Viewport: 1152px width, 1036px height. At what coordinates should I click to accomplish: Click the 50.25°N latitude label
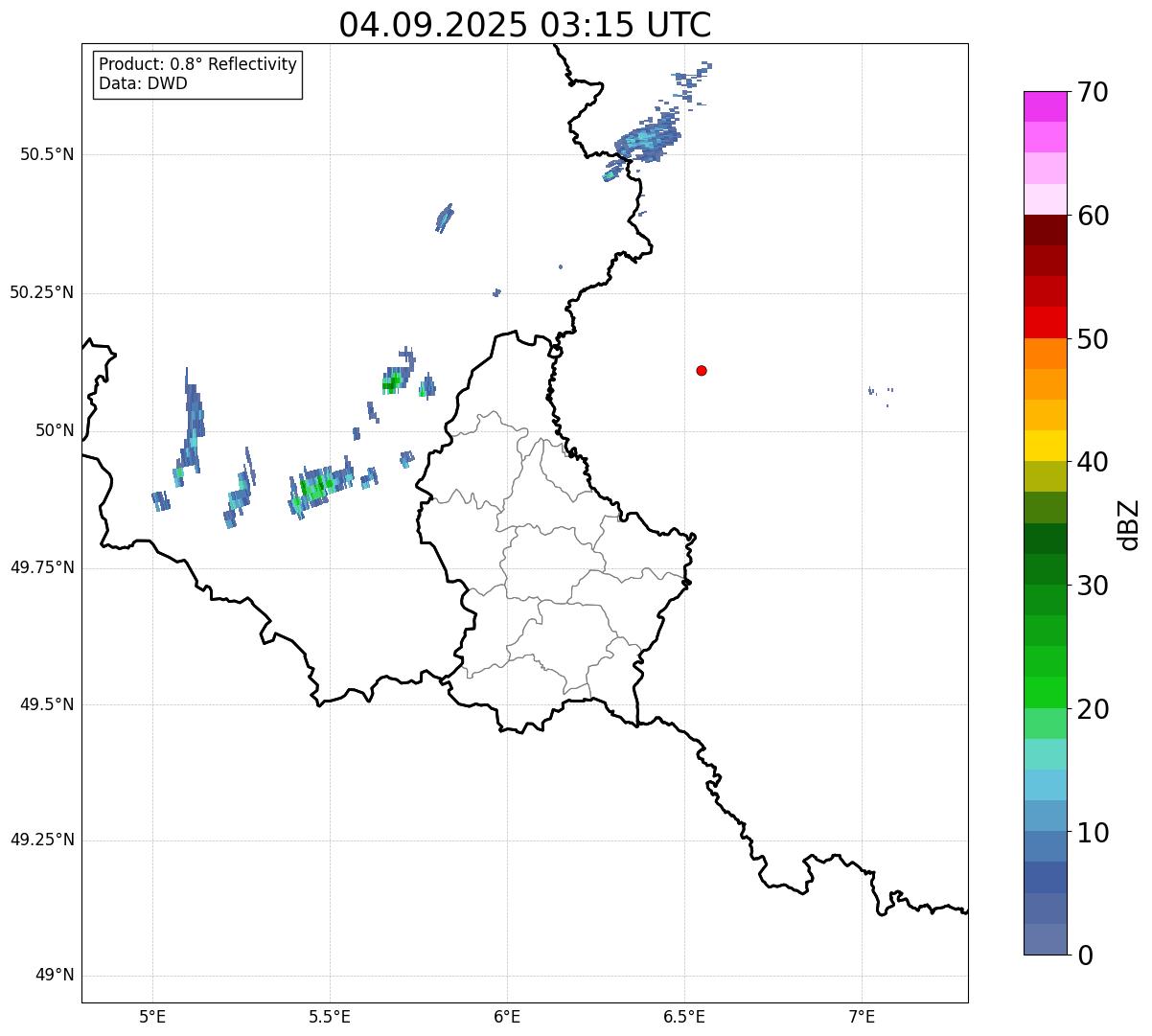pyautogui.click(x=42, y=292)
